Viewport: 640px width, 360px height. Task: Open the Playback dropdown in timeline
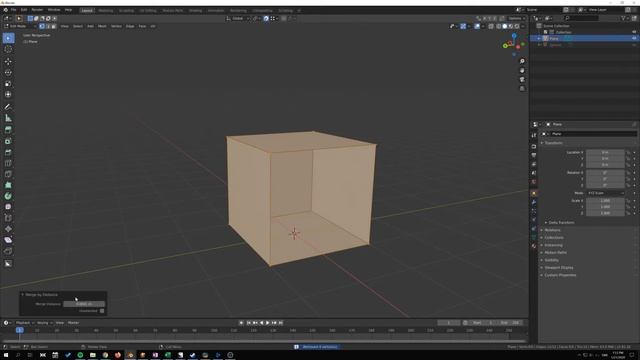click(x=24, y=323)
